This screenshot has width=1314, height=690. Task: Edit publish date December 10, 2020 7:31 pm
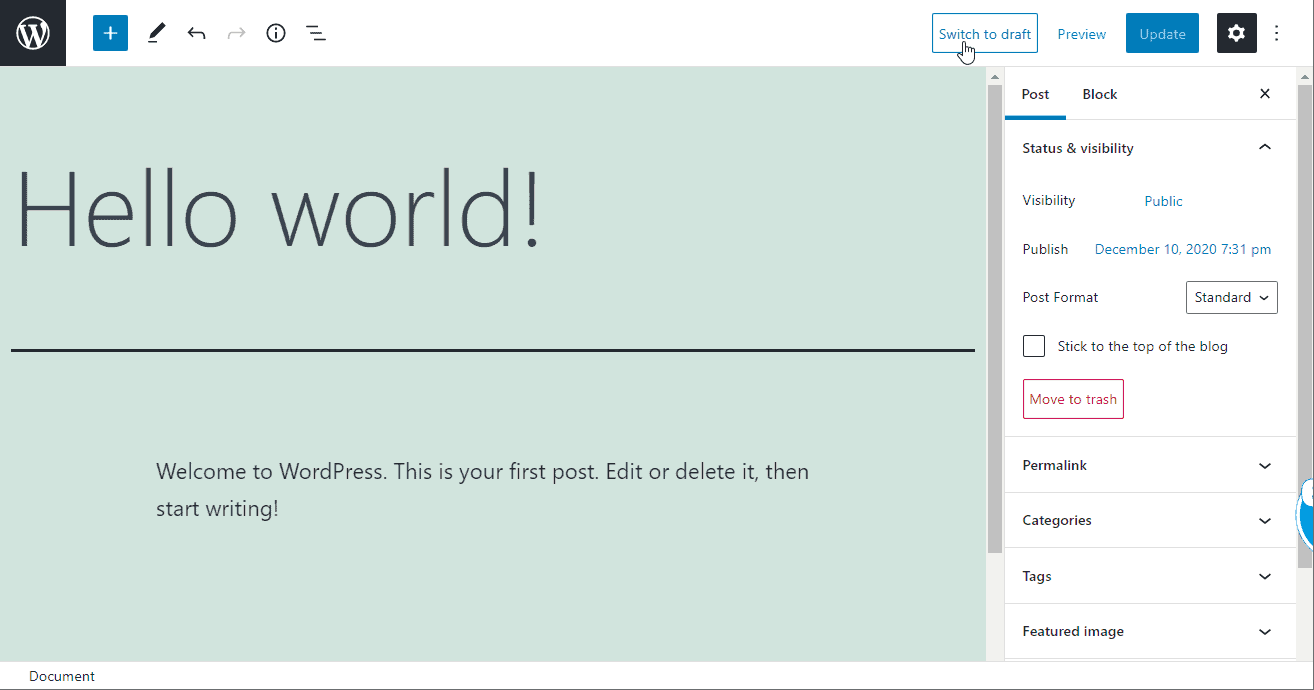pyautogui.click(x=1183, y=249)
